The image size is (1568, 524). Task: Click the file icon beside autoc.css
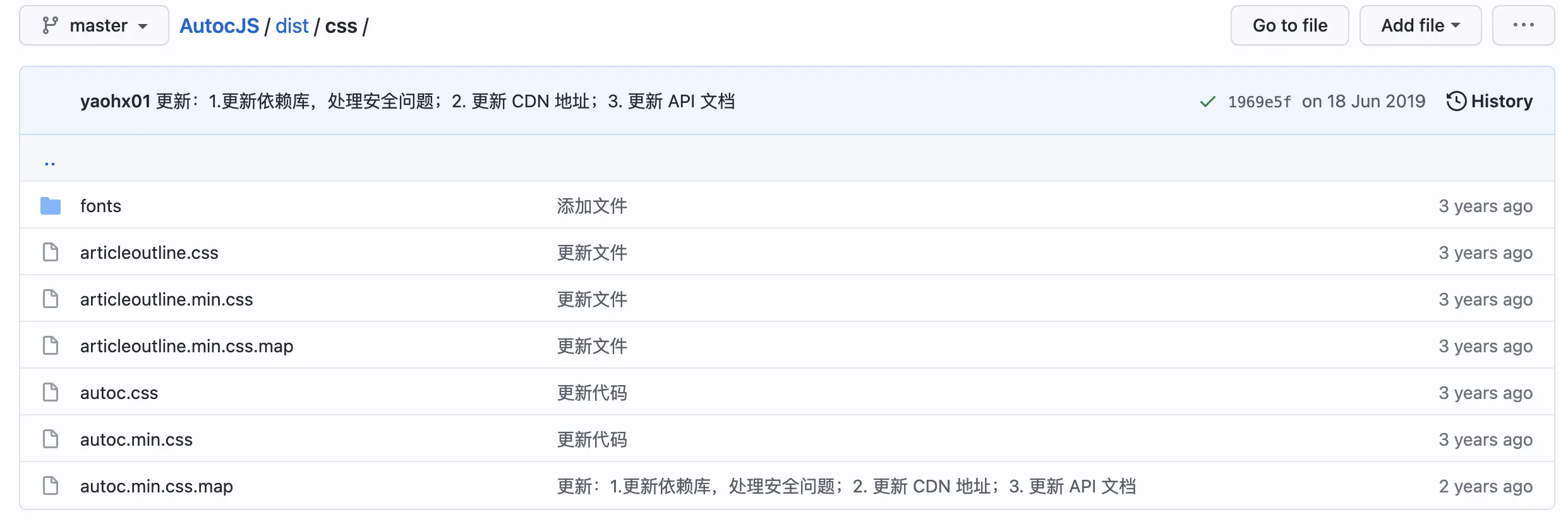click(x=51, y=393)
